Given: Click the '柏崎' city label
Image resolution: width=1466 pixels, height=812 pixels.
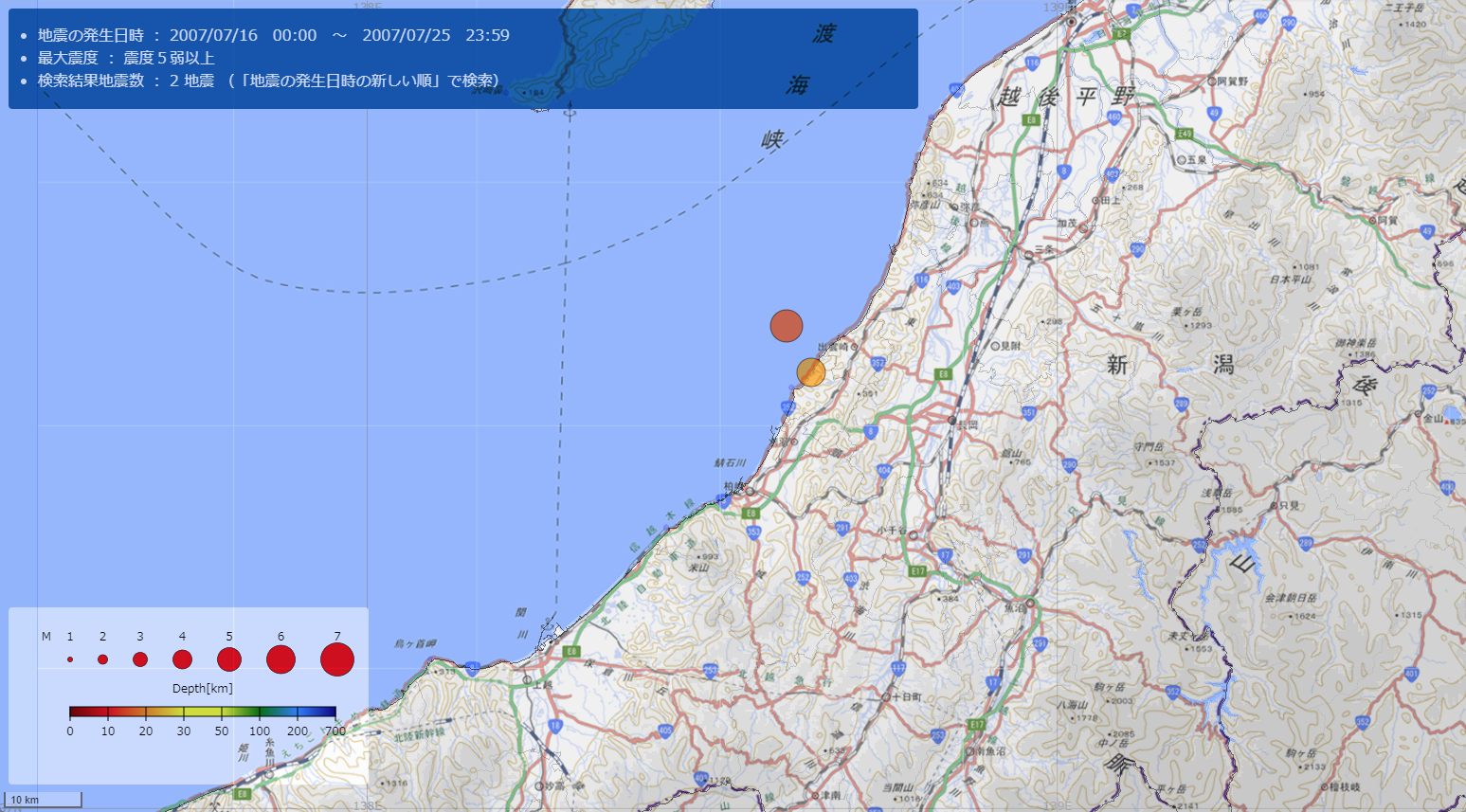Looking at the screenshot, I should point(734,486).
